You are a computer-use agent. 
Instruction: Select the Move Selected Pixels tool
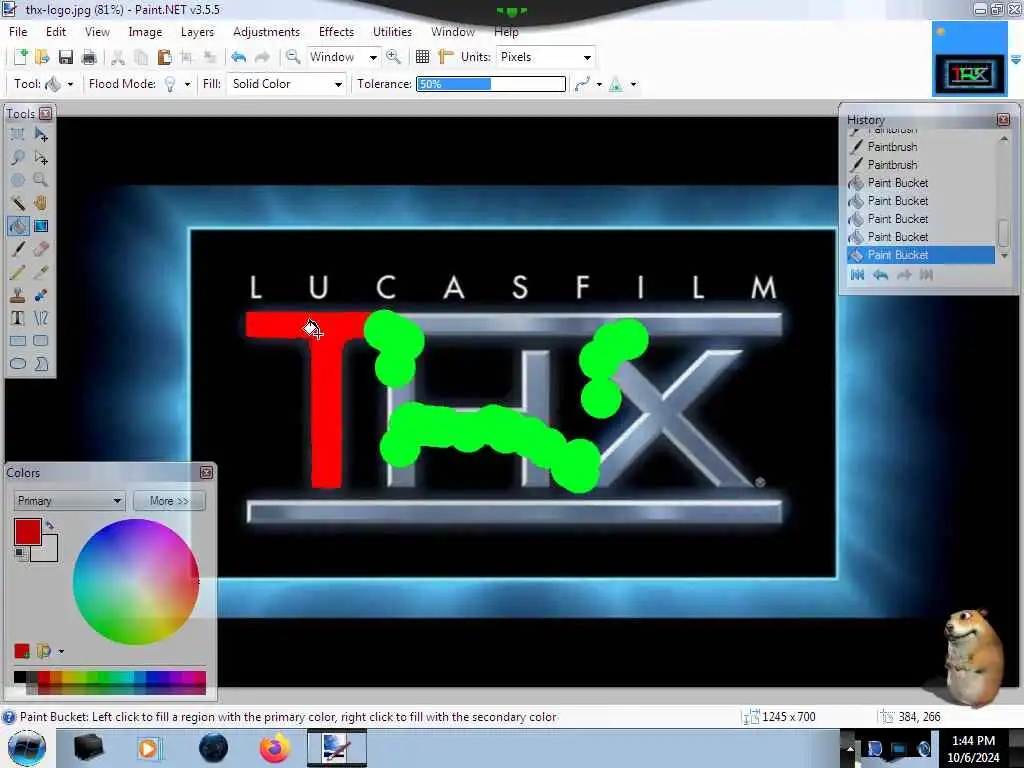pos(41,135)
